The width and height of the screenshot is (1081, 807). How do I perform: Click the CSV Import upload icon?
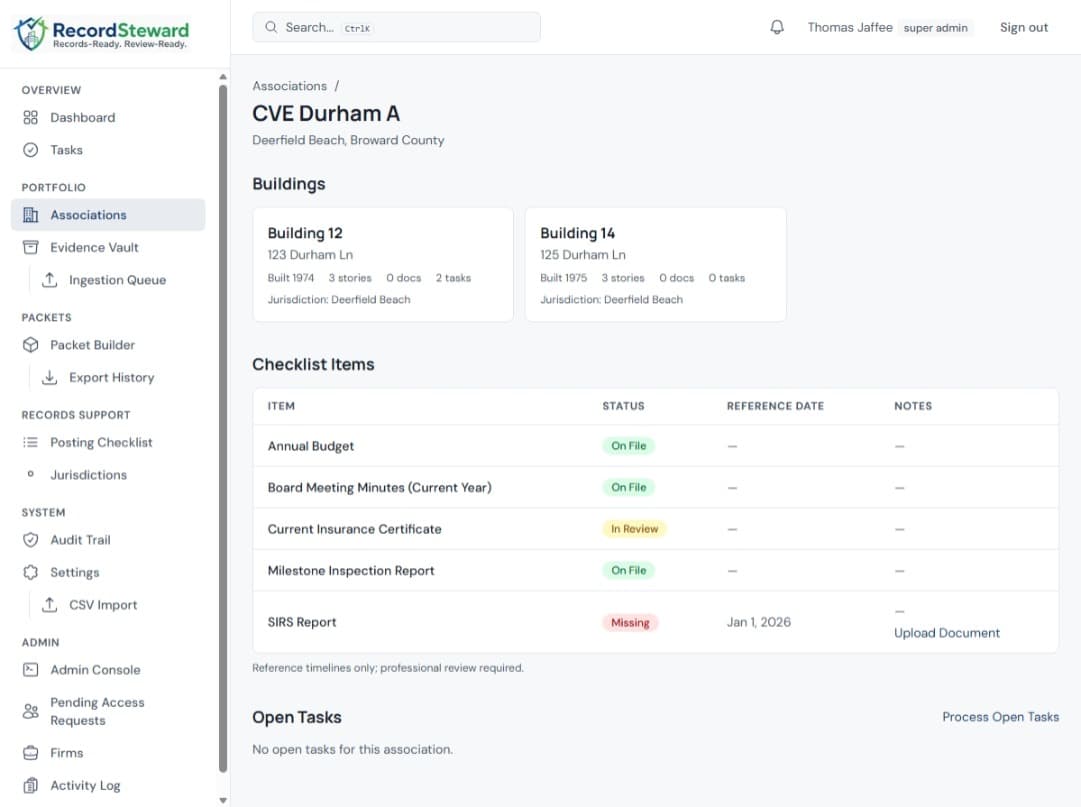point(50,605)
